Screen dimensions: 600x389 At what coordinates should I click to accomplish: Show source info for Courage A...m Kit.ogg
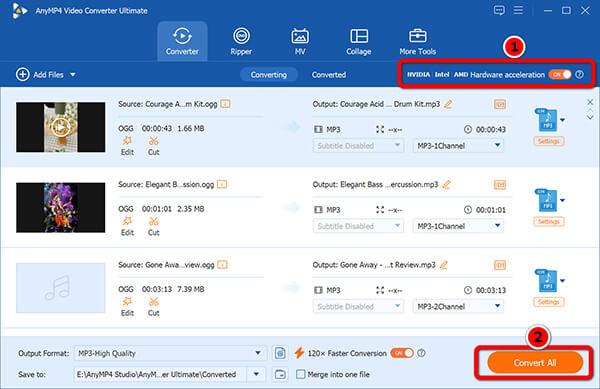[x=225, y=104]
